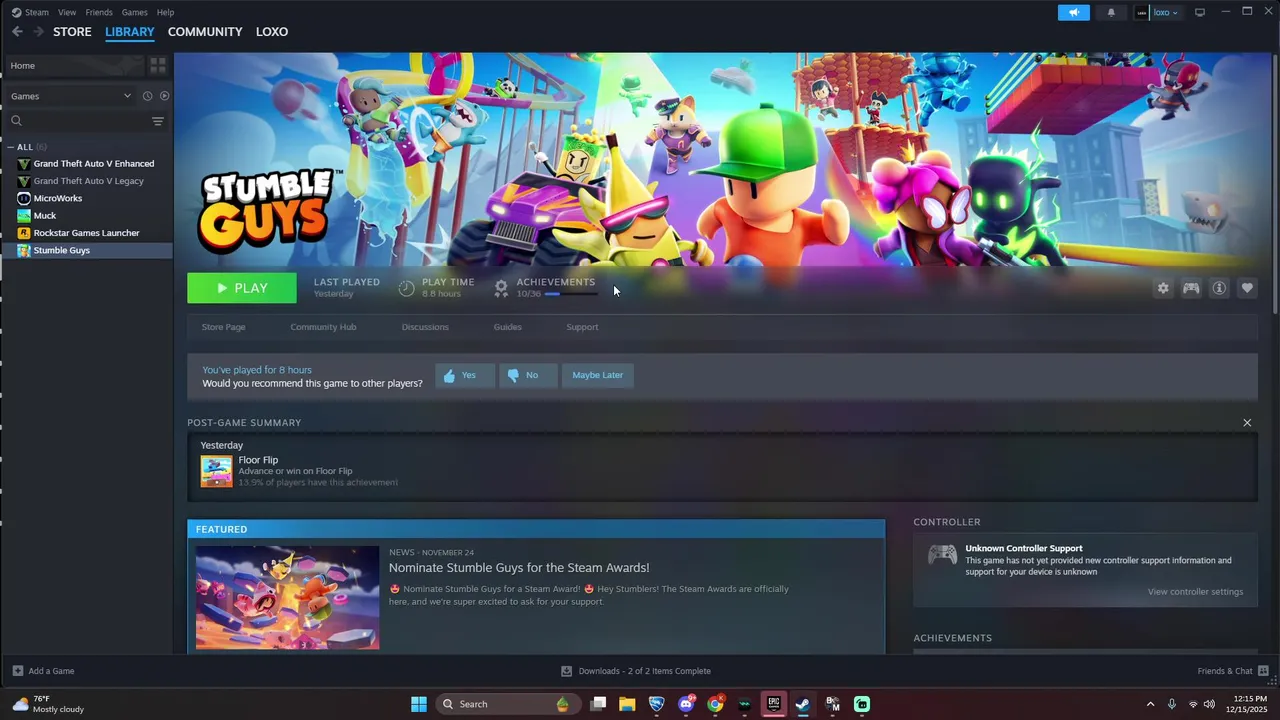Open the Games menu
Image resolution: width=1280 pixels, height=720 pixels.
135,12
